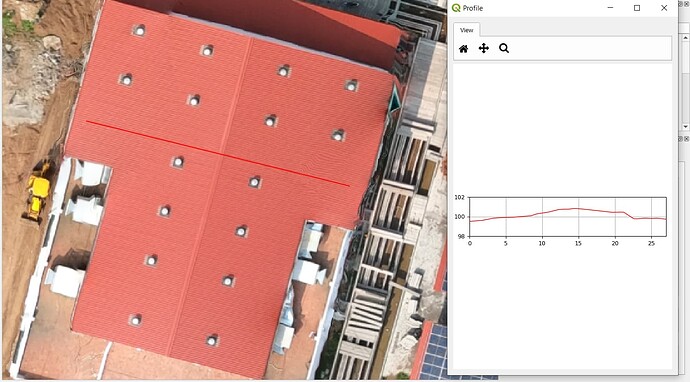
Task: Select the Pan tool in Profile window
Action: point(484,48)
